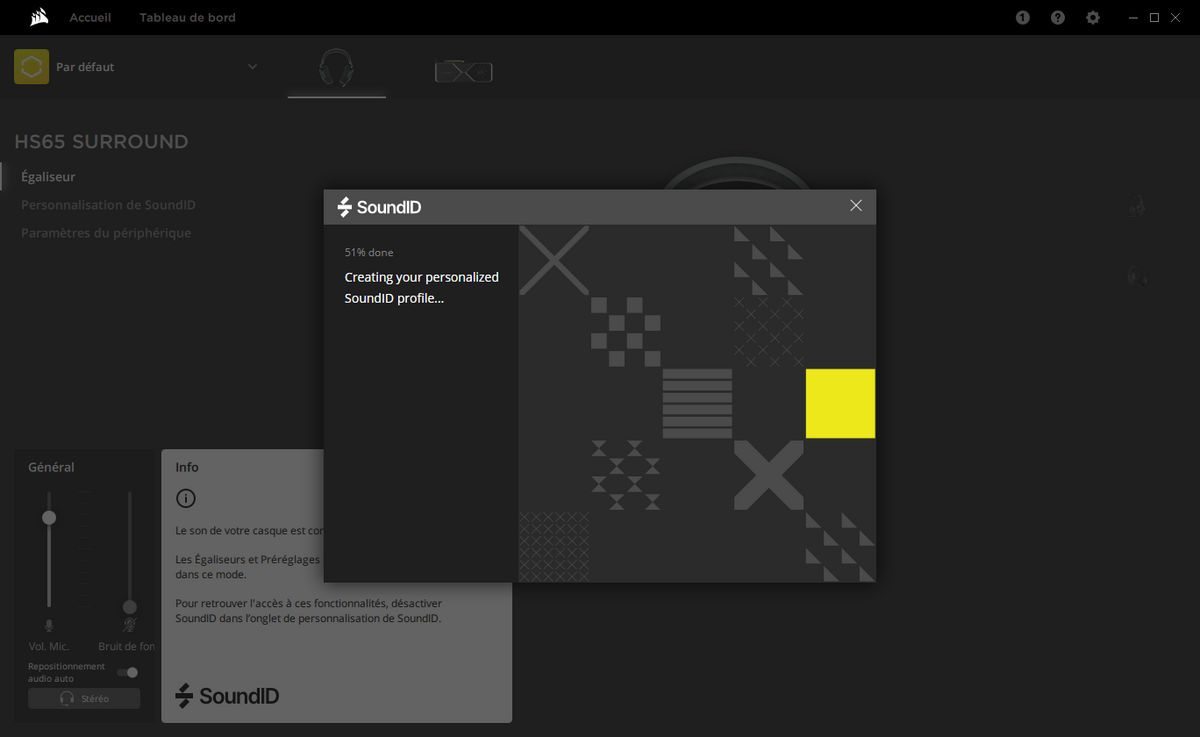Image resolution: width=1200 pixels, height=737 pixels.
Task: Open the notifications alert icon
Action: [1022, 18]
